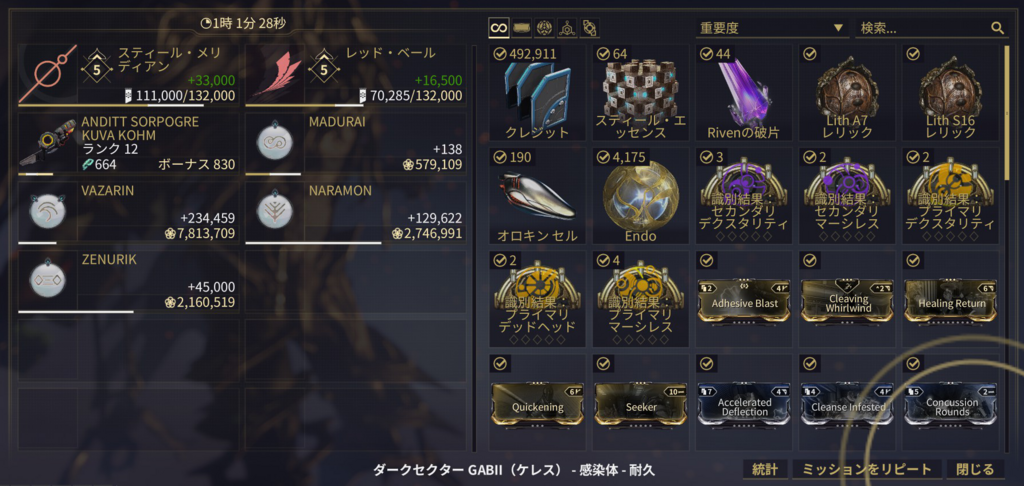1024x486 pixels.
Task: Click ミッションをリピート repeat mission button
Action: click(x=867, y=469)
